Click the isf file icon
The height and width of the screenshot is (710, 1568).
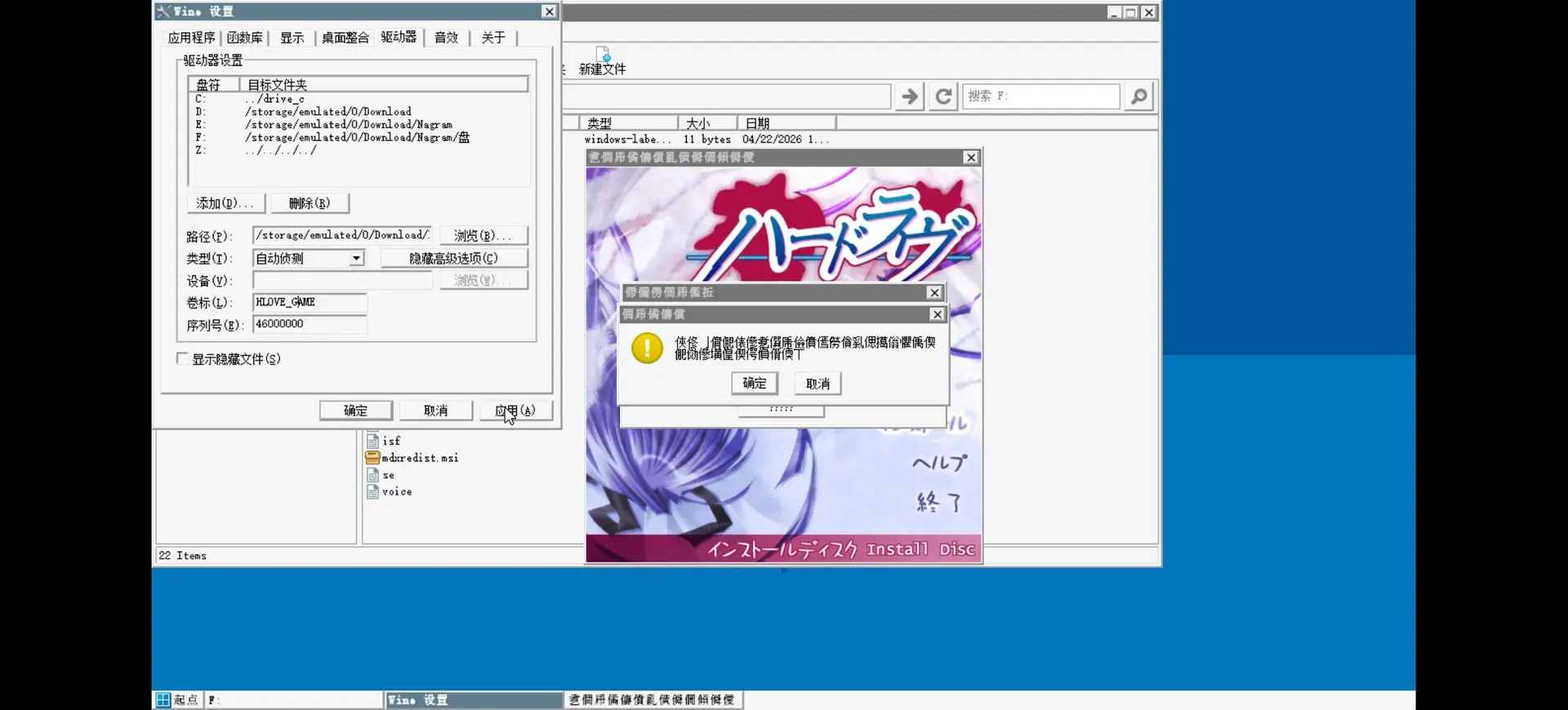point(372,440)
